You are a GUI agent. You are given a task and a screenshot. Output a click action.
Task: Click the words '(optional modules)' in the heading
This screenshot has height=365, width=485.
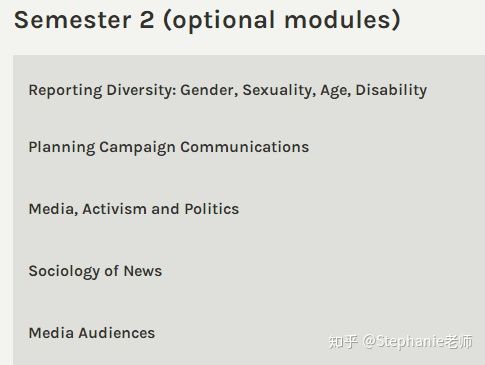click(x=282, y=20)
